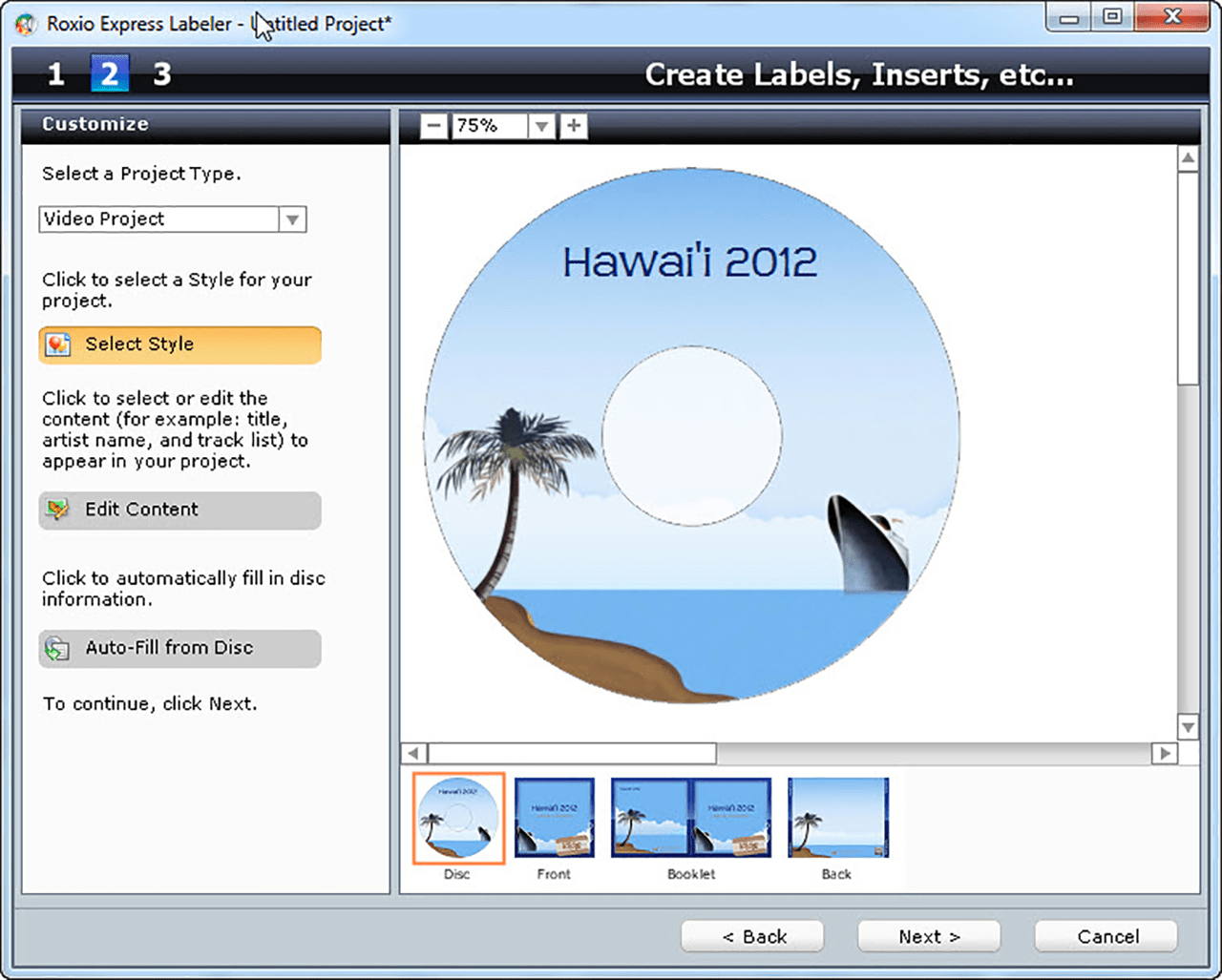Zoom out with the minus button
Viewport: 1222px width, 980px height.
(434, 126)
